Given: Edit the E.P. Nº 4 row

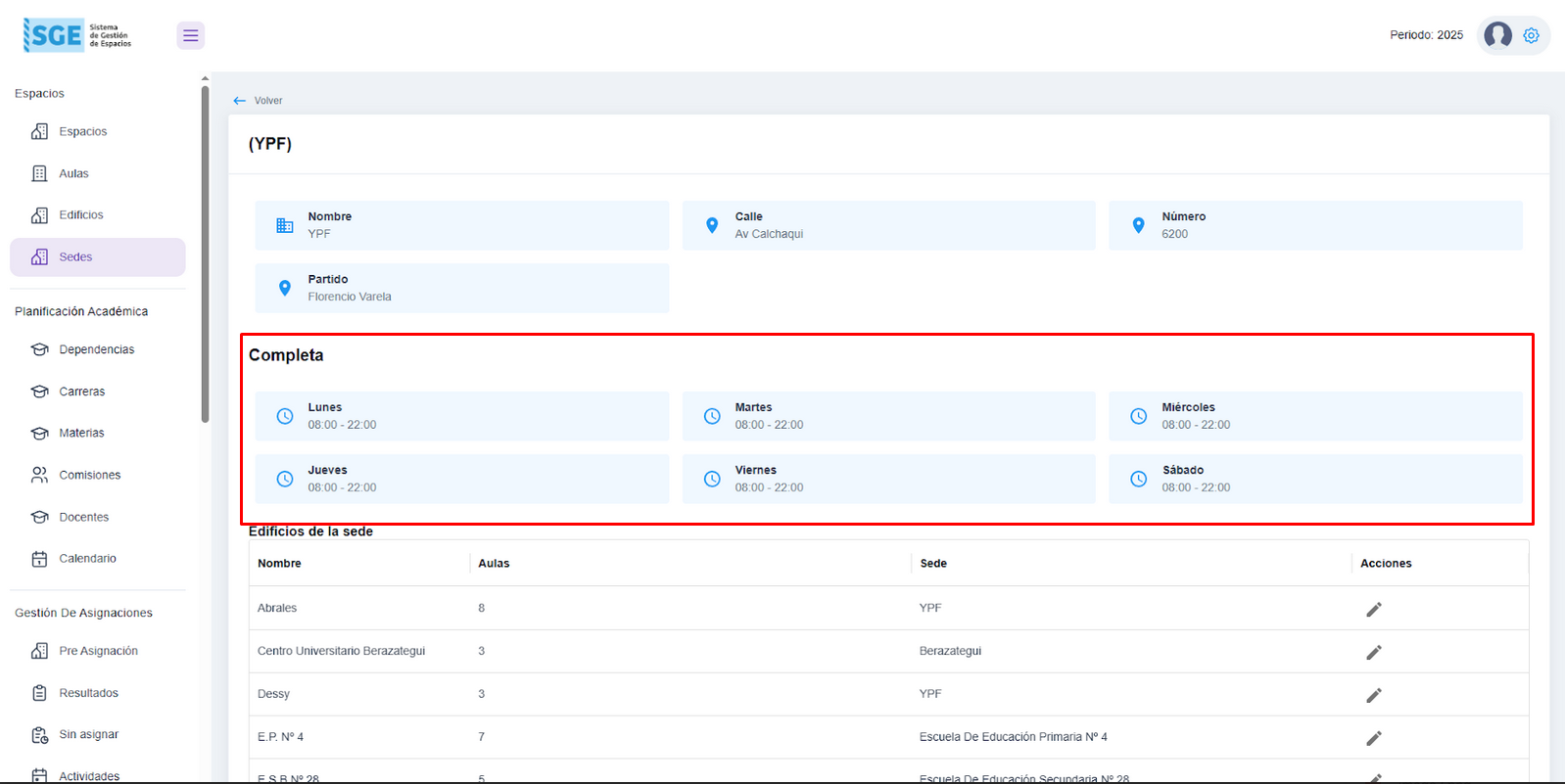Looking at the screenshot, I should pyautogui.click(x=1374, y=738).
